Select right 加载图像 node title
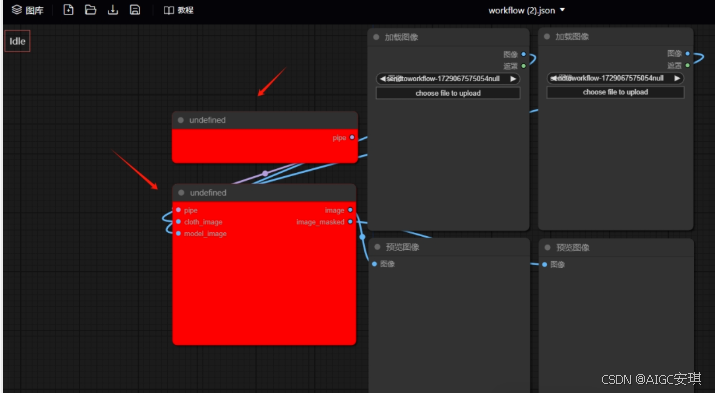Image resolution: width=715 pixels, height=393 pixels. point(572,36)
